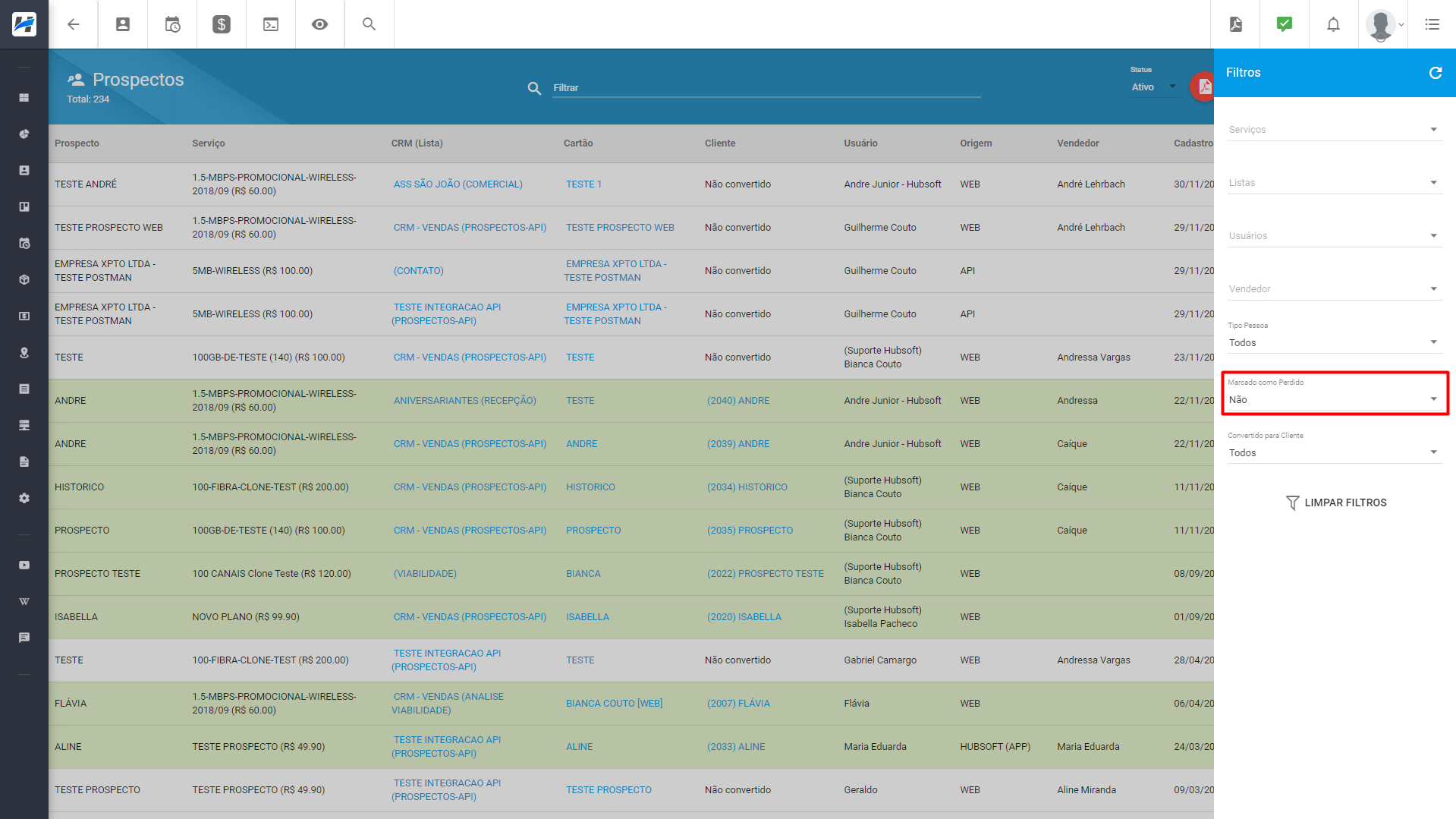This screenshot has height=819, width=1456.
Task: Click the green checkmark chat icon
Action: (x=1285, y=24)
